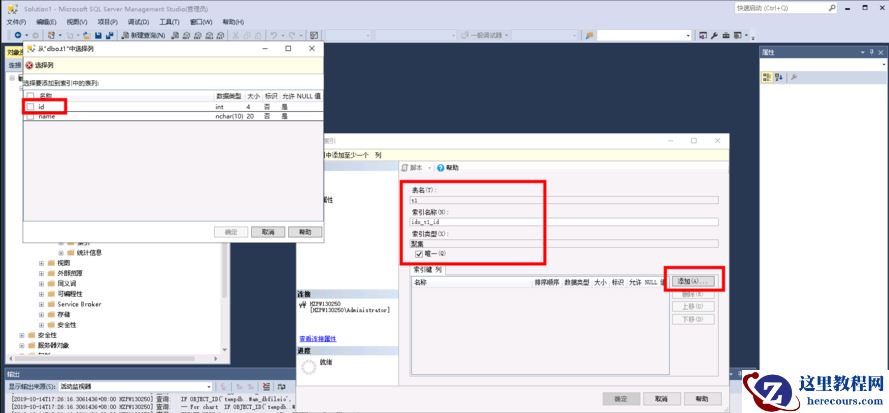The image size is (889, 413).
Task: Click 帮助 Help in select columns dialog
Action: (305, 232)
